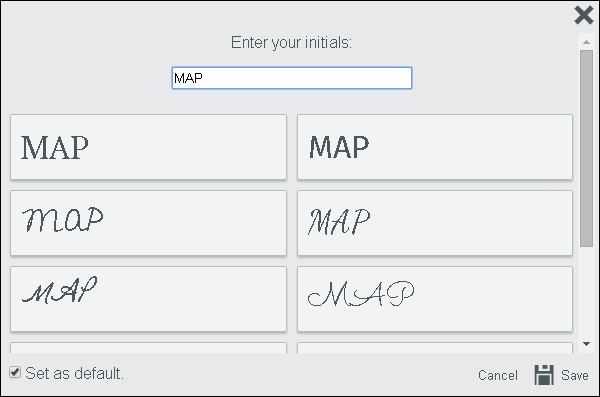600x397 pixels.
Task: Cancel the initials dialog
Action: 497,375
